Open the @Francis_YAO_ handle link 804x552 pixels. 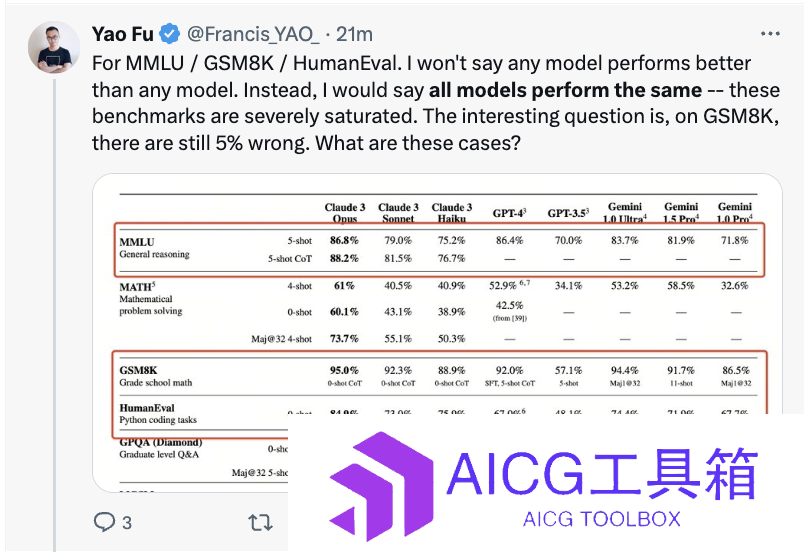click(253, 34)
